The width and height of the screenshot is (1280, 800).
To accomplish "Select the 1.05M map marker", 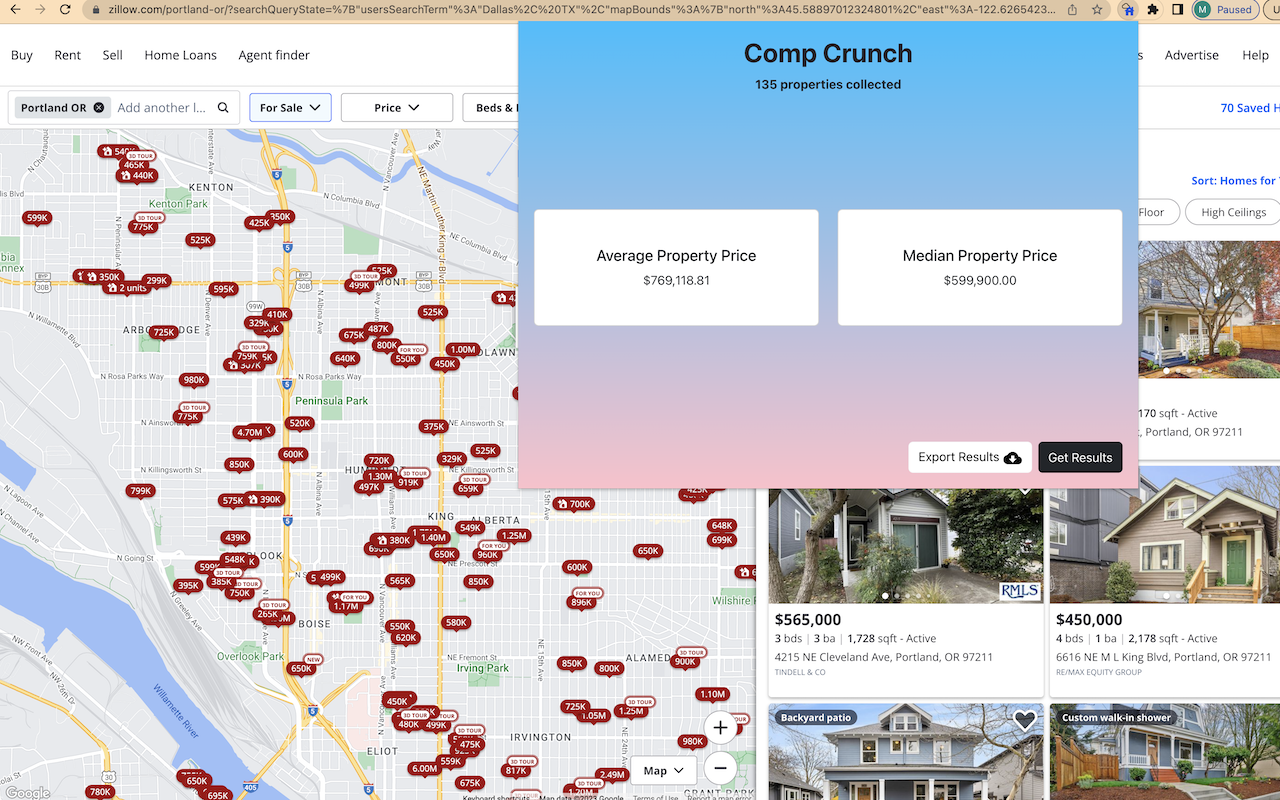I will 593,716.
